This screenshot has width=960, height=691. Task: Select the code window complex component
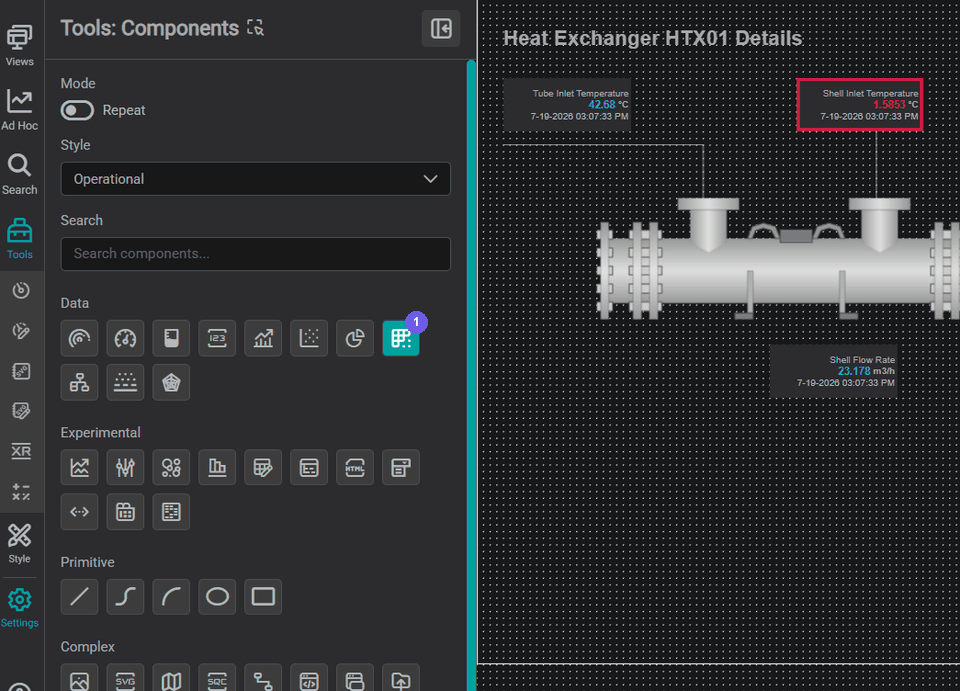pyautogui.click(x=309, y=678)
